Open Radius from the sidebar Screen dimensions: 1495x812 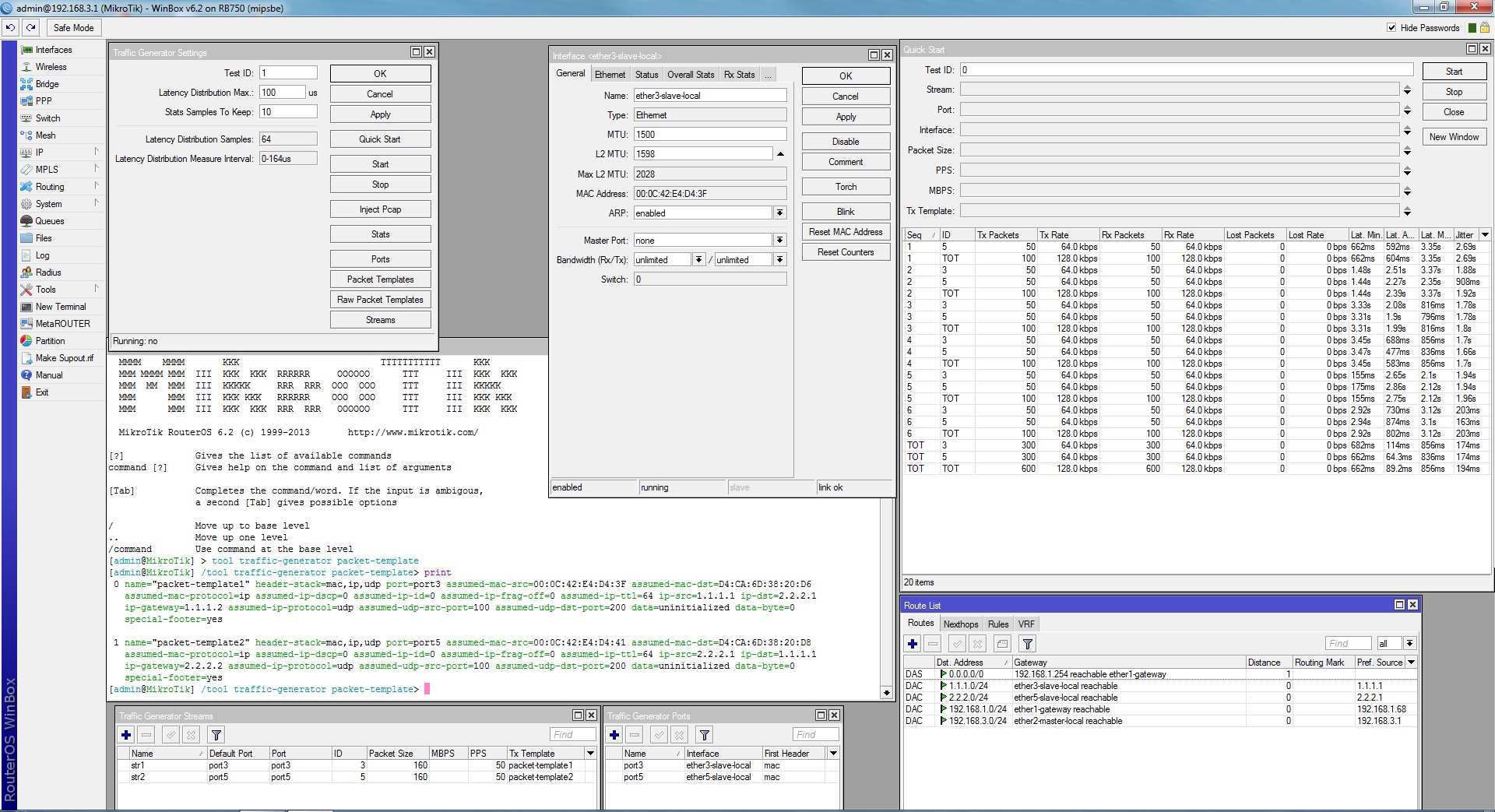[48, 272]
